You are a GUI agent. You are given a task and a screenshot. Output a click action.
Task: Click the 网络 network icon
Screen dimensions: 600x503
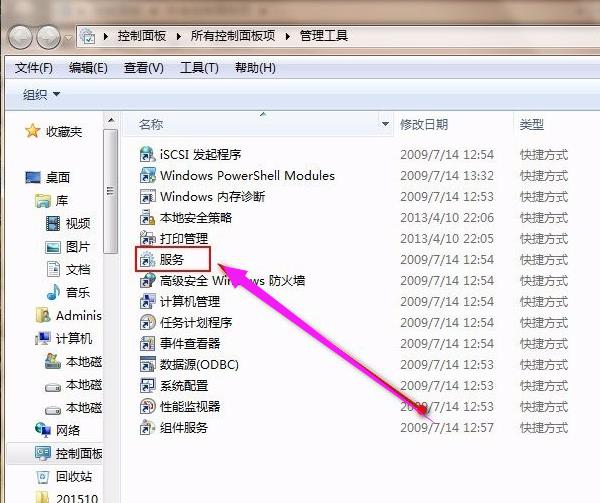tap(43, 430)
